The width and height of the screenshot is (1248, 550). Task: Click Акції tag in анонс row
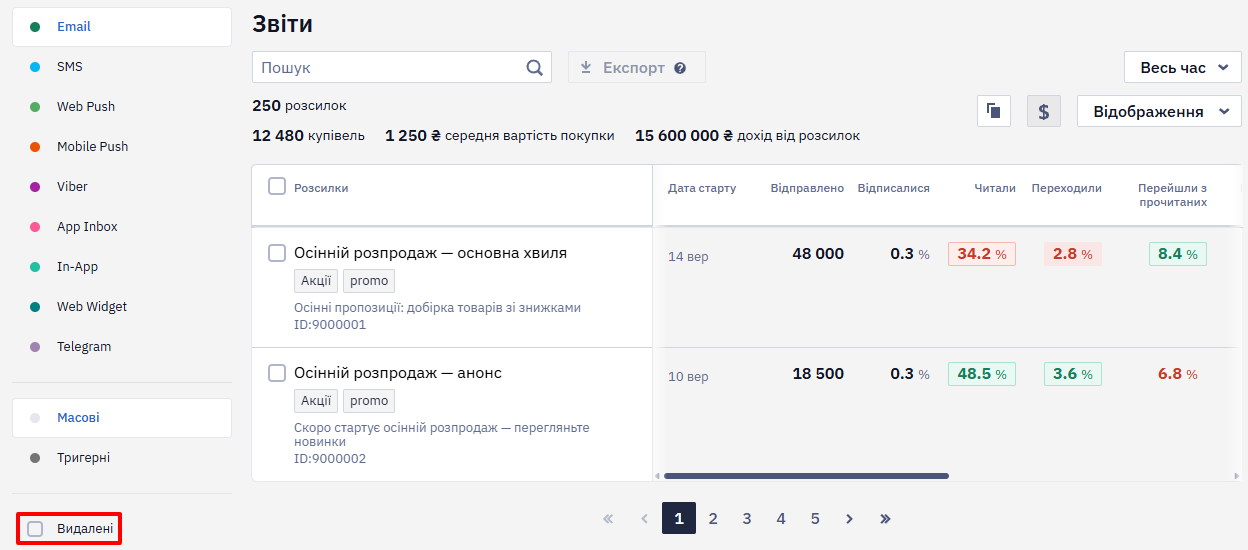point(316,401)
